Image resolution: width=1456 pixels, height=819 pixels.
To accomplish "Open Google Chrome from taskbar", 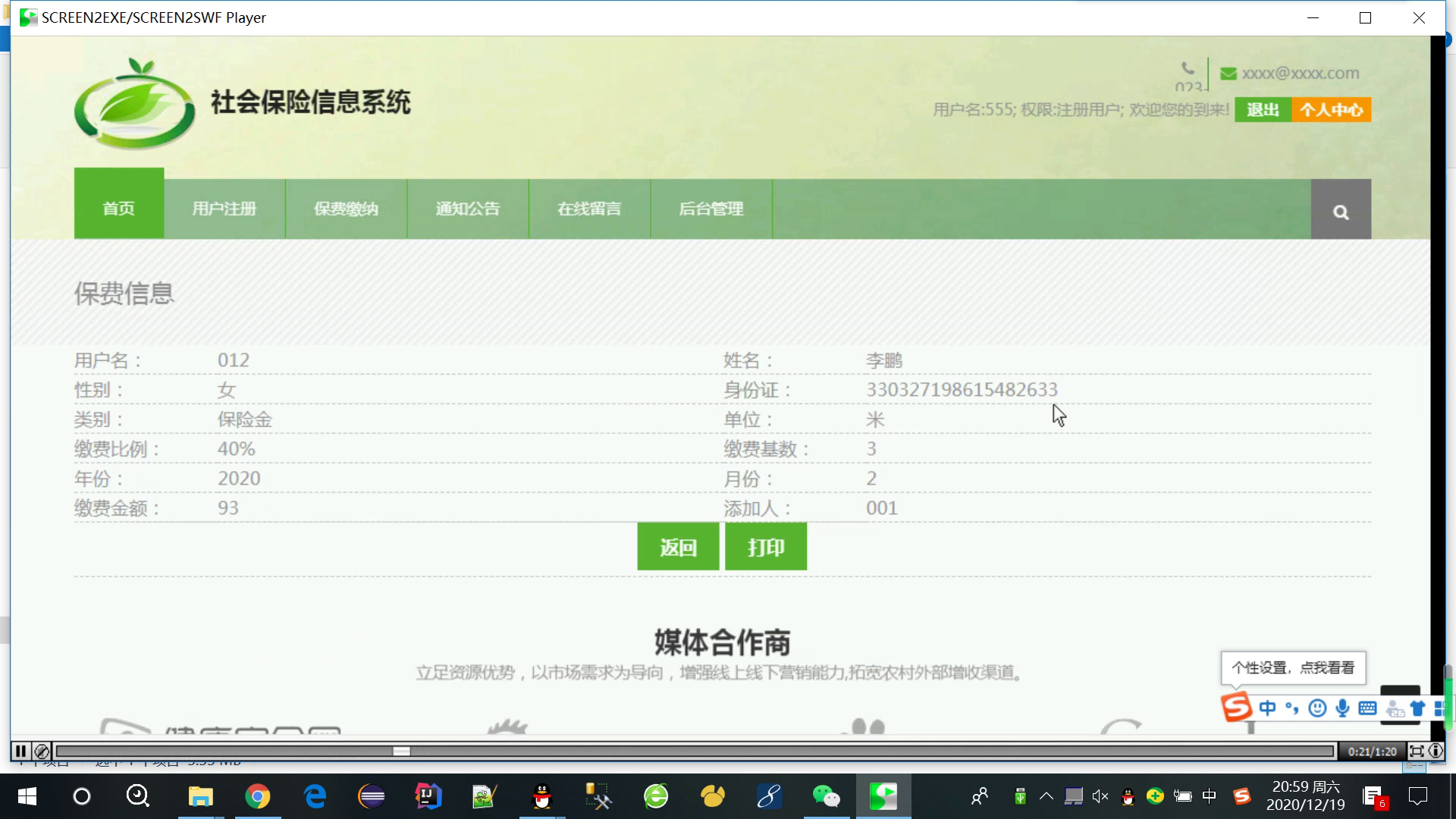I will click(x=258, y=796).
